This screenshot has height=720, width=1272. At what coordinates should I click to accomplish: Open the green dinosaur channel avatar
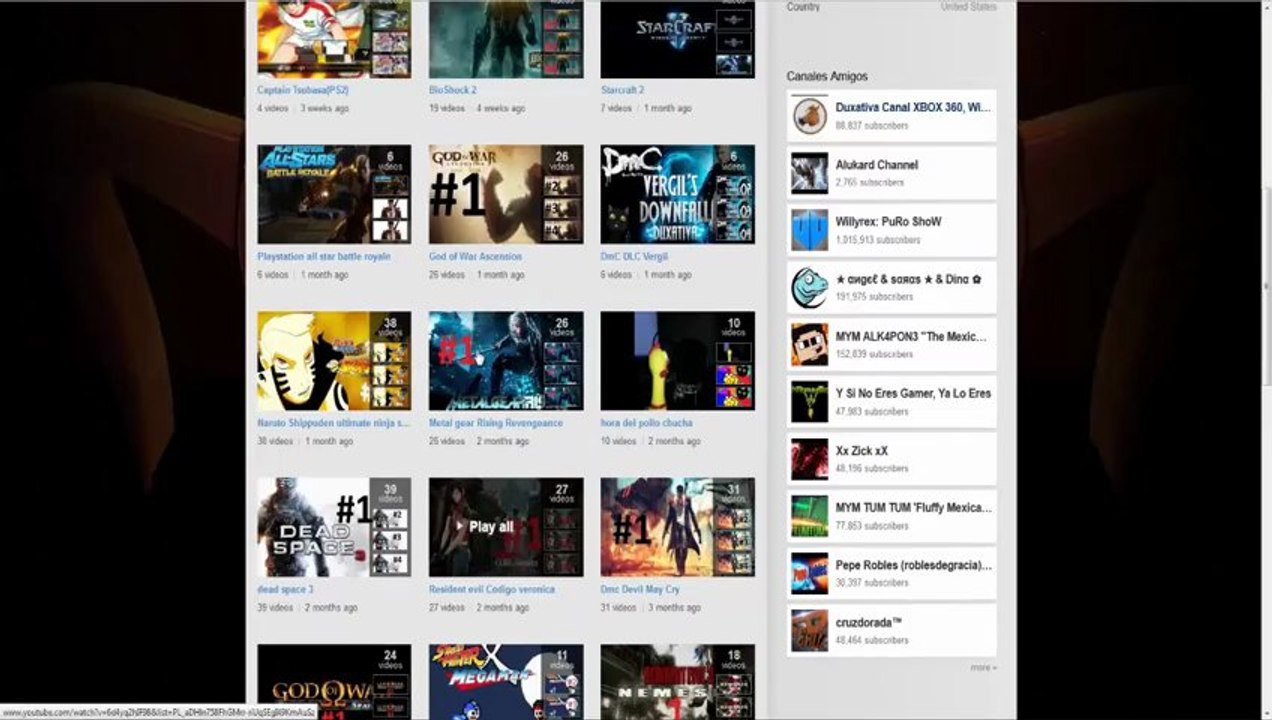coord(810,287)
